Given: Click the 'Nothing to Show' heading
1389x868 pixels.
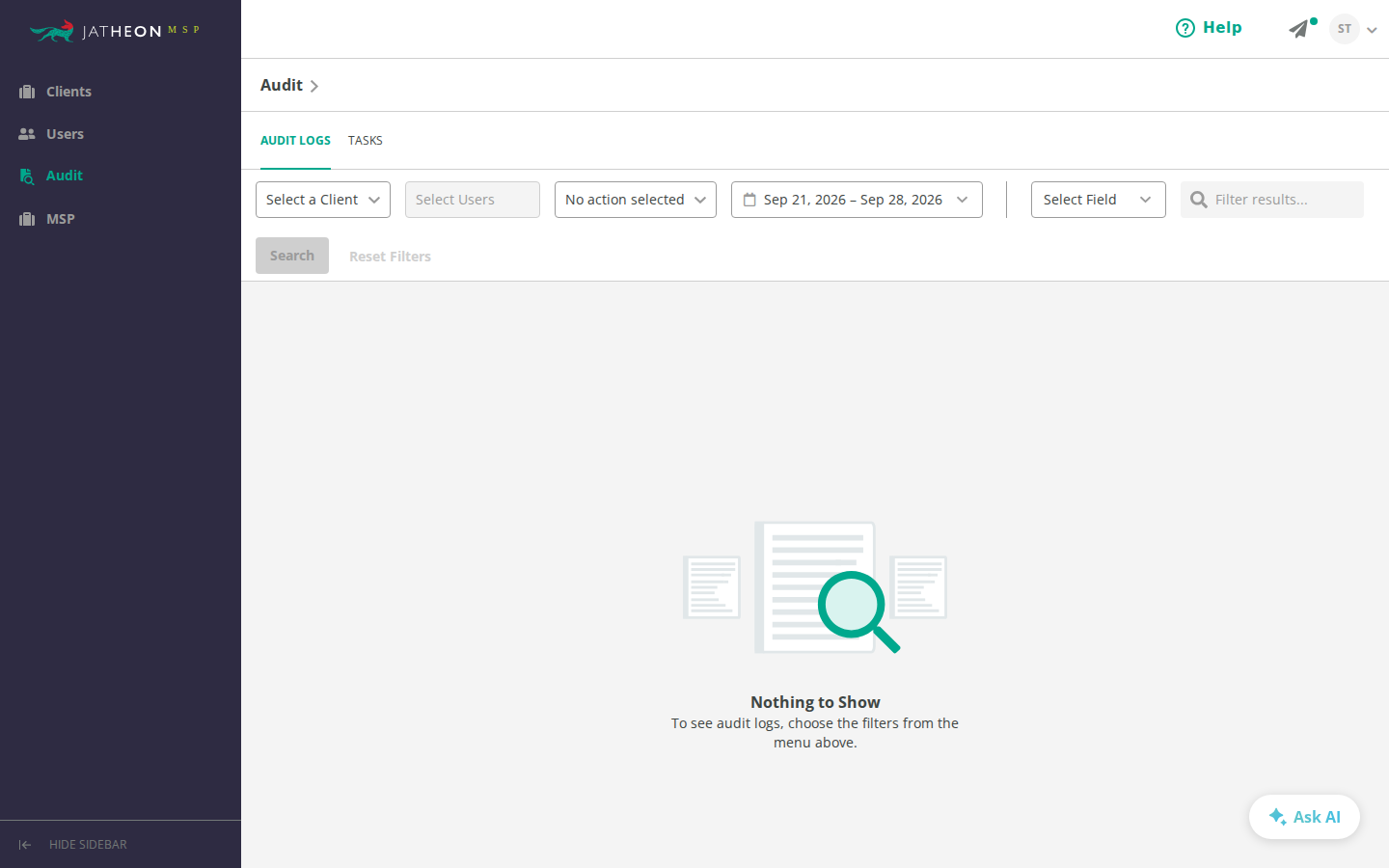Looking at the screenshot, I should pyautogui.click(x=815, y=702).
